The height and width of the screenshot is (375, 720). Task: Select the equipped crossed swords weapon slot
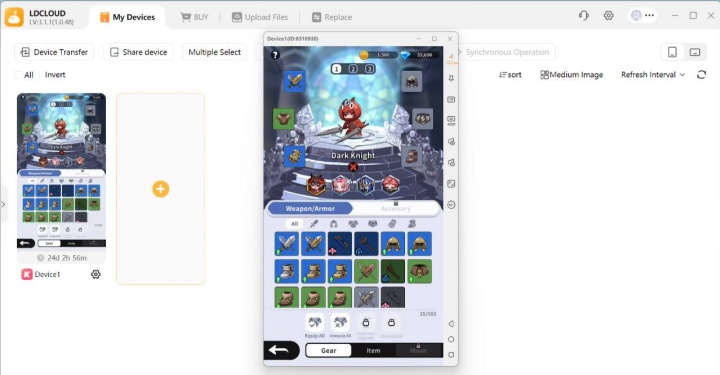[x=294, y=81]
